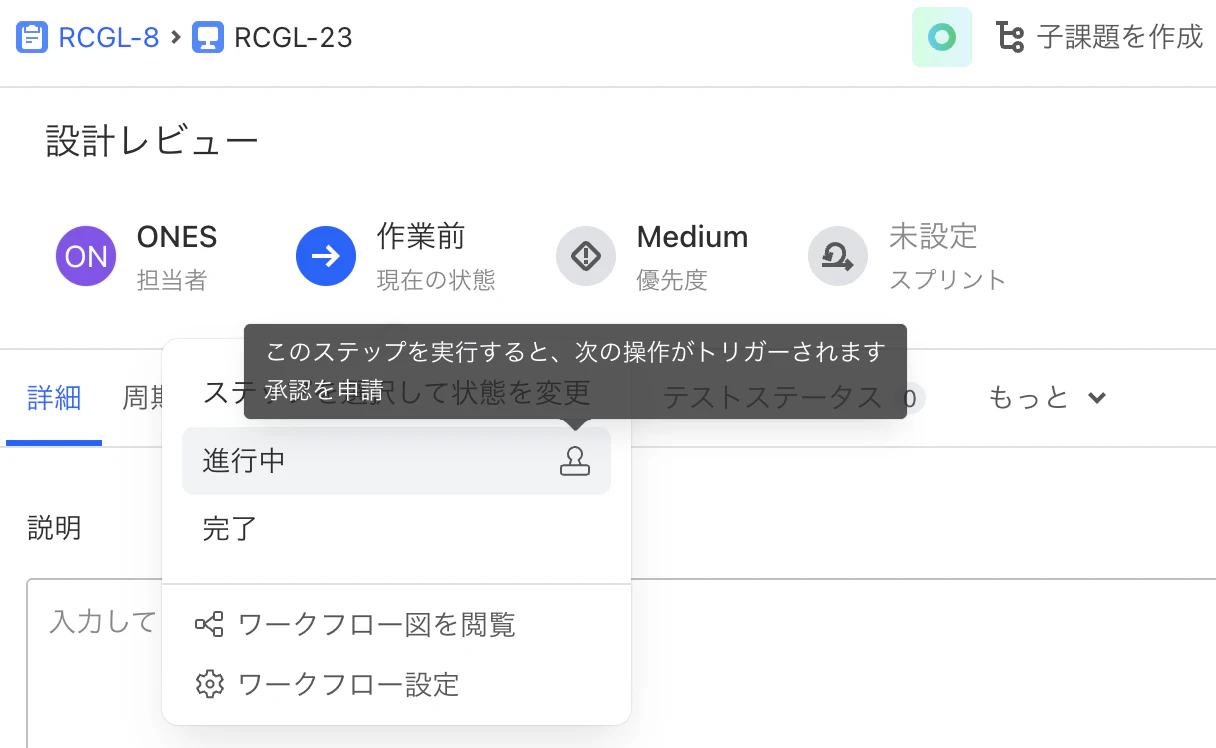Click the sprint cycle icon

pos(838,256)
